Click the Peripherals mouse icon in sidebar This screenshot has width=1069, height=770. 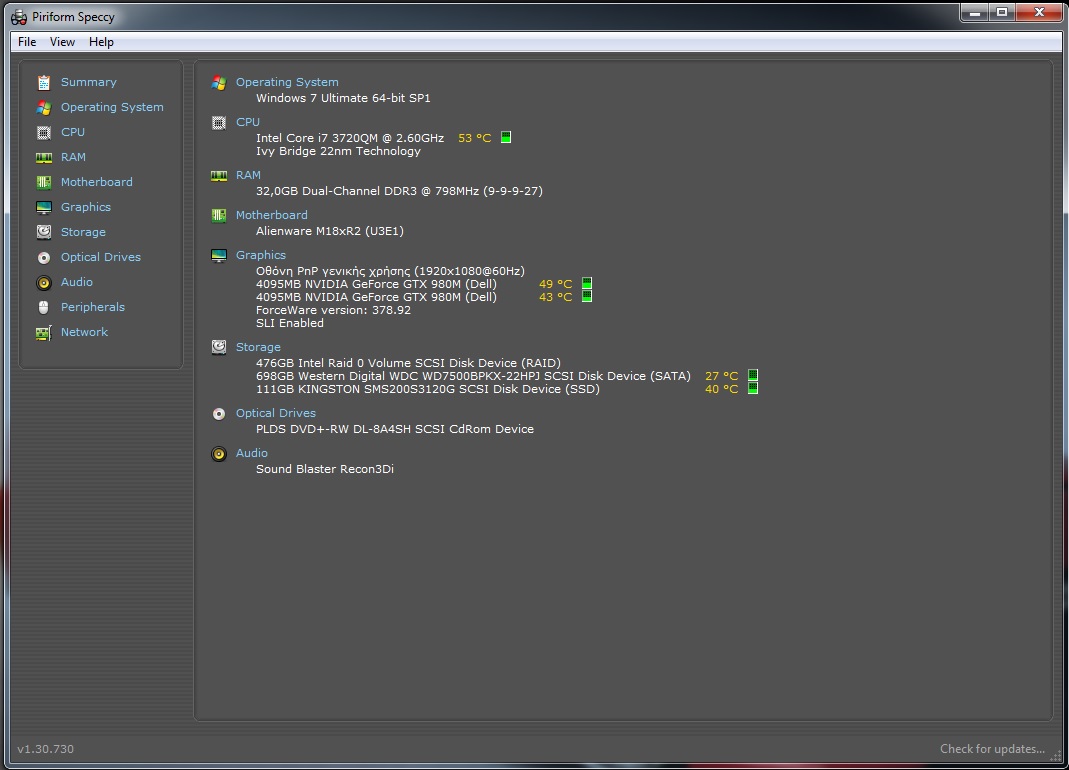pyautogui.click(x=44, y=308)
